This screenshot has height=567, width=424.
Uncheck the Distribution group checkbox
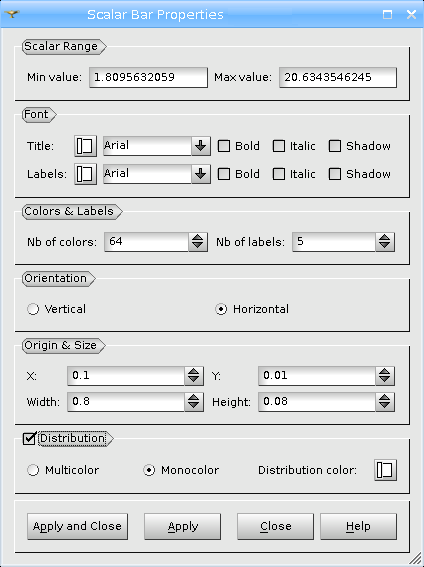pos(29,438)
